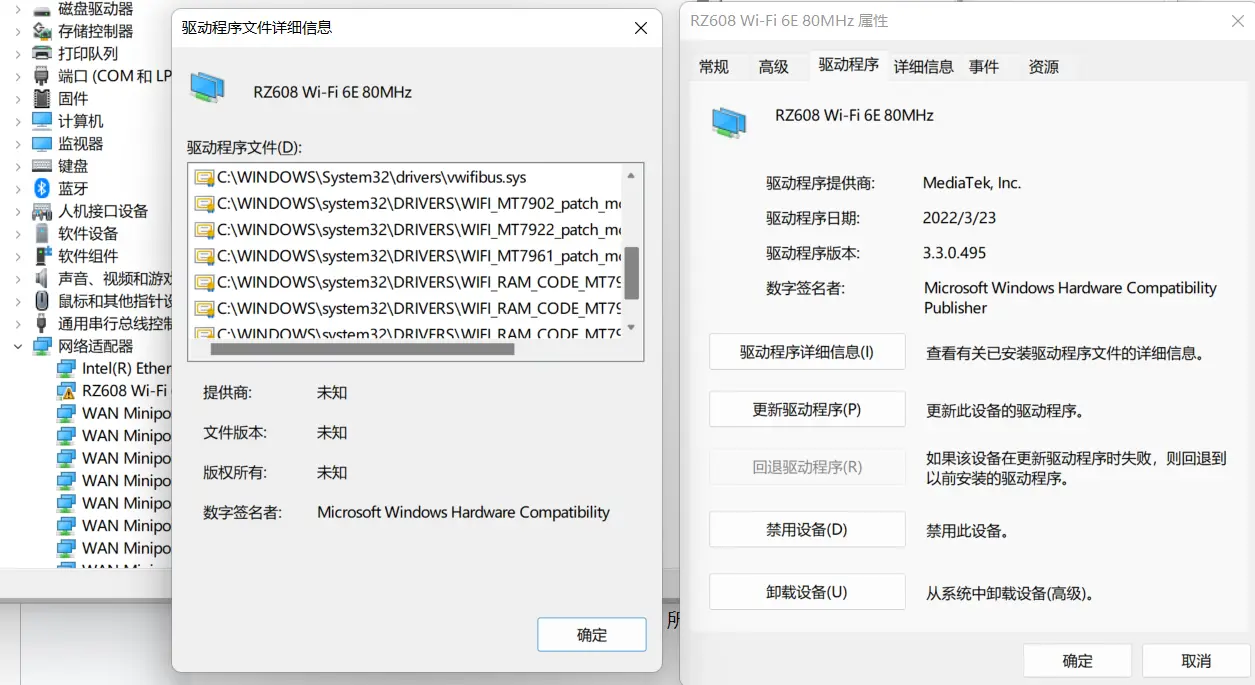Click the keyboard (键盘) device icon

click(x=42, y=166)
